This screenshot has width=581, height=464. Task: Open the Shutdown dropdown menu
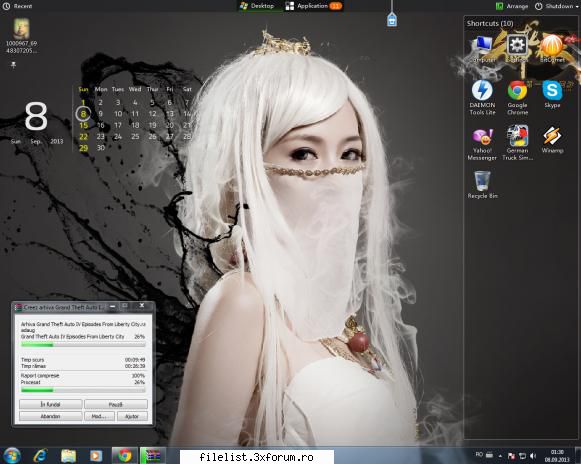[x=555, y=6]
